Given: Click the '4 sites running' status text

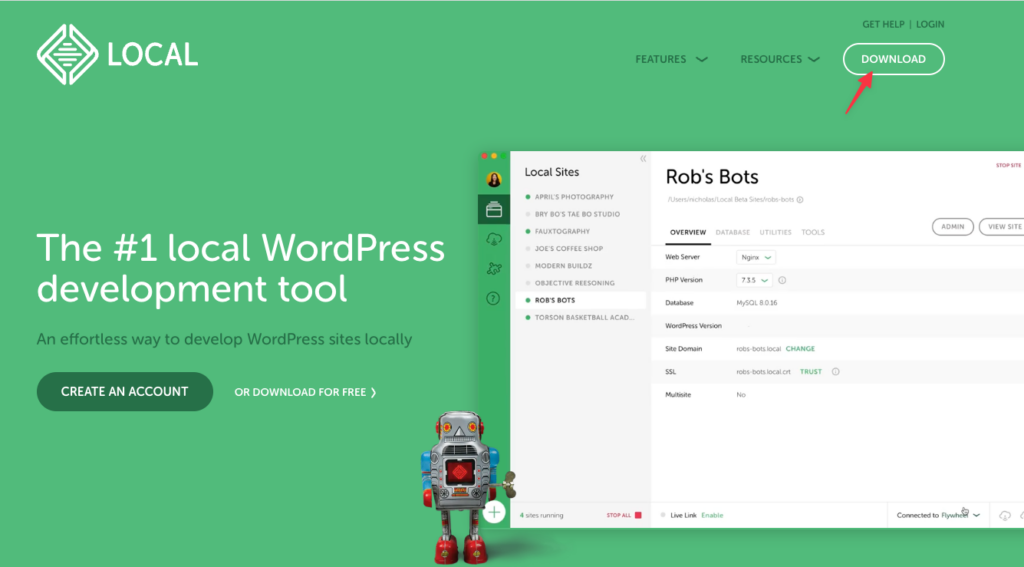Looking at the screenshot, I should click(x=541, y=515).
